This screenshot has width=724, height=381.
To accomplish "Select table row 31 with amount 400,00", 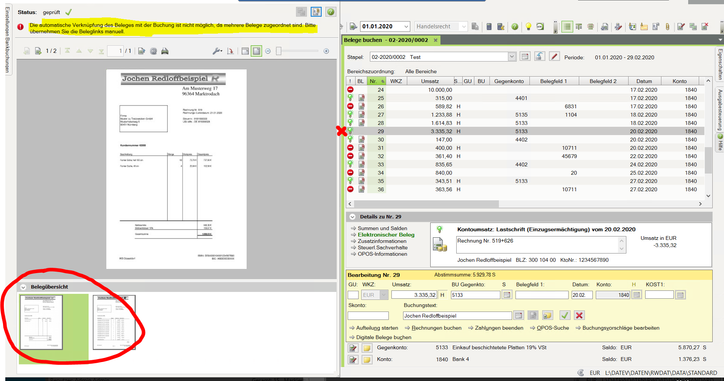I will tap(525, 148).
